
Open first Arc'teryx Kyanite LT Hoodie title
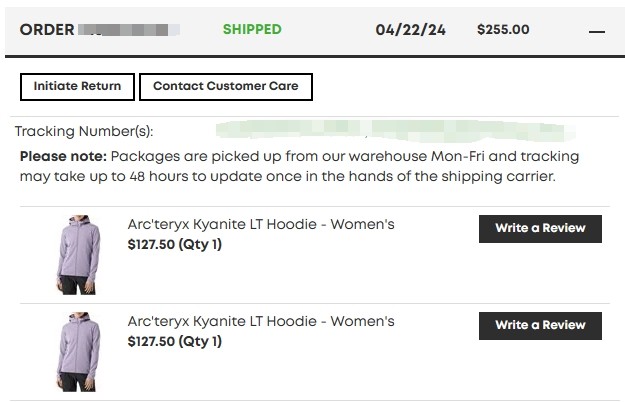[261, 225]
